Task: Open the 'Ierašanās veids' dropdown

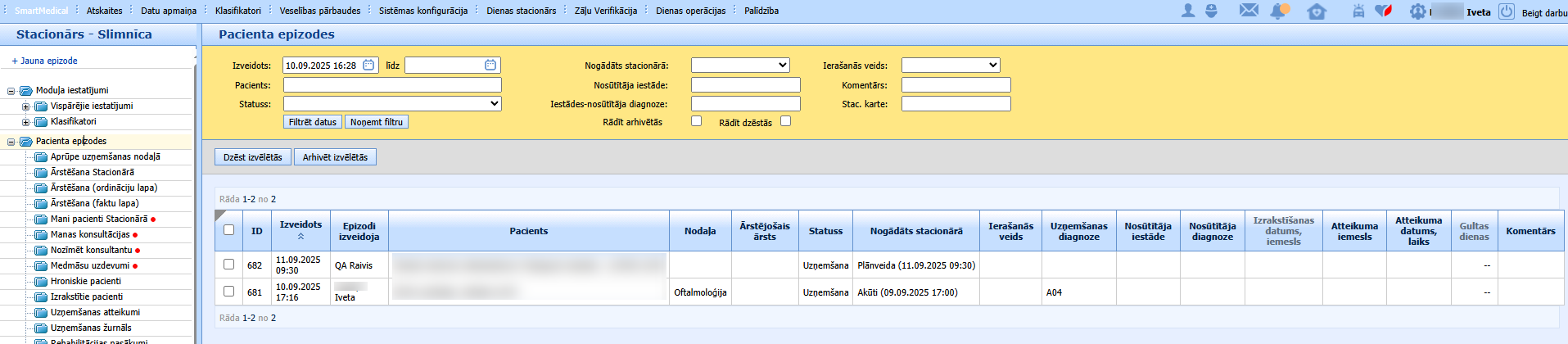Action: tap(951, 65)
